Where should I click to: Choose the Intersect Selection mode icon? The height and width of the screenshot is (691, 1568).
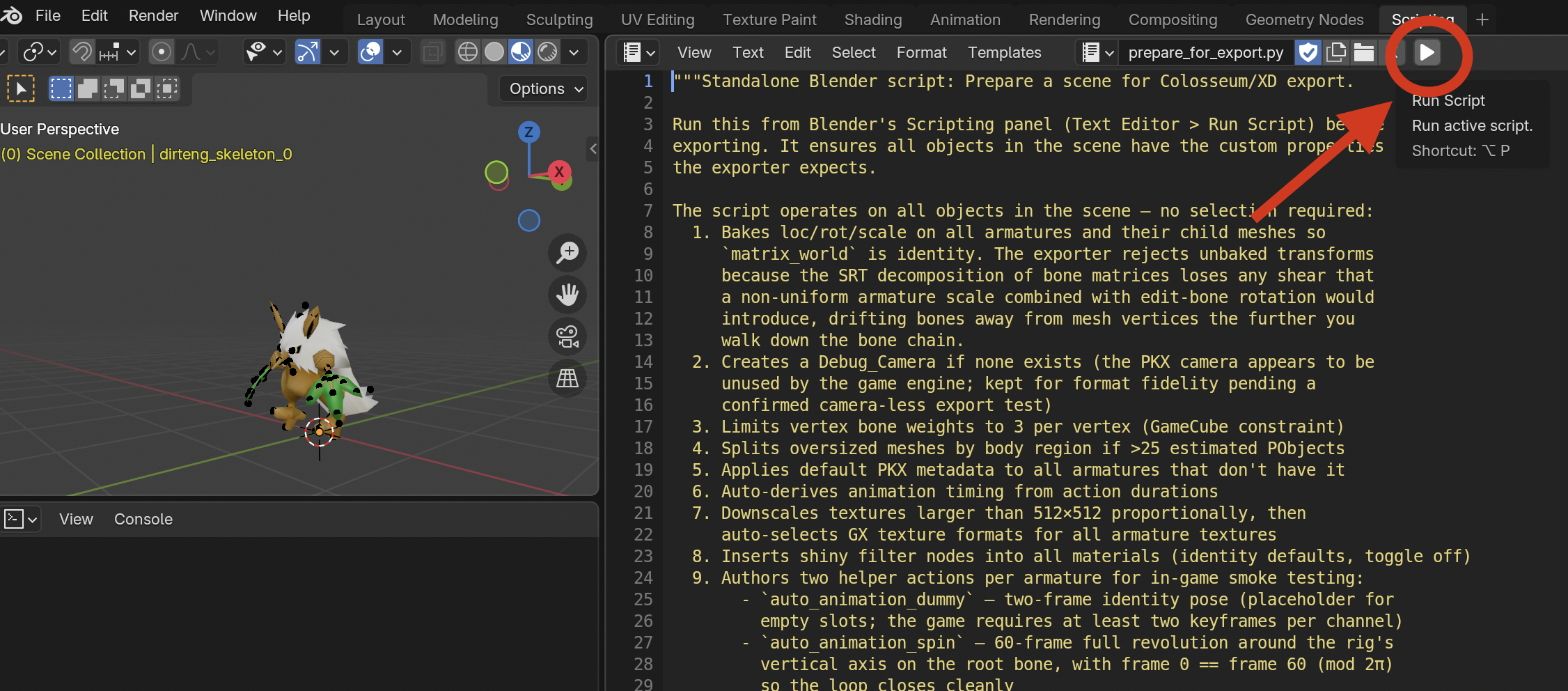166,88
